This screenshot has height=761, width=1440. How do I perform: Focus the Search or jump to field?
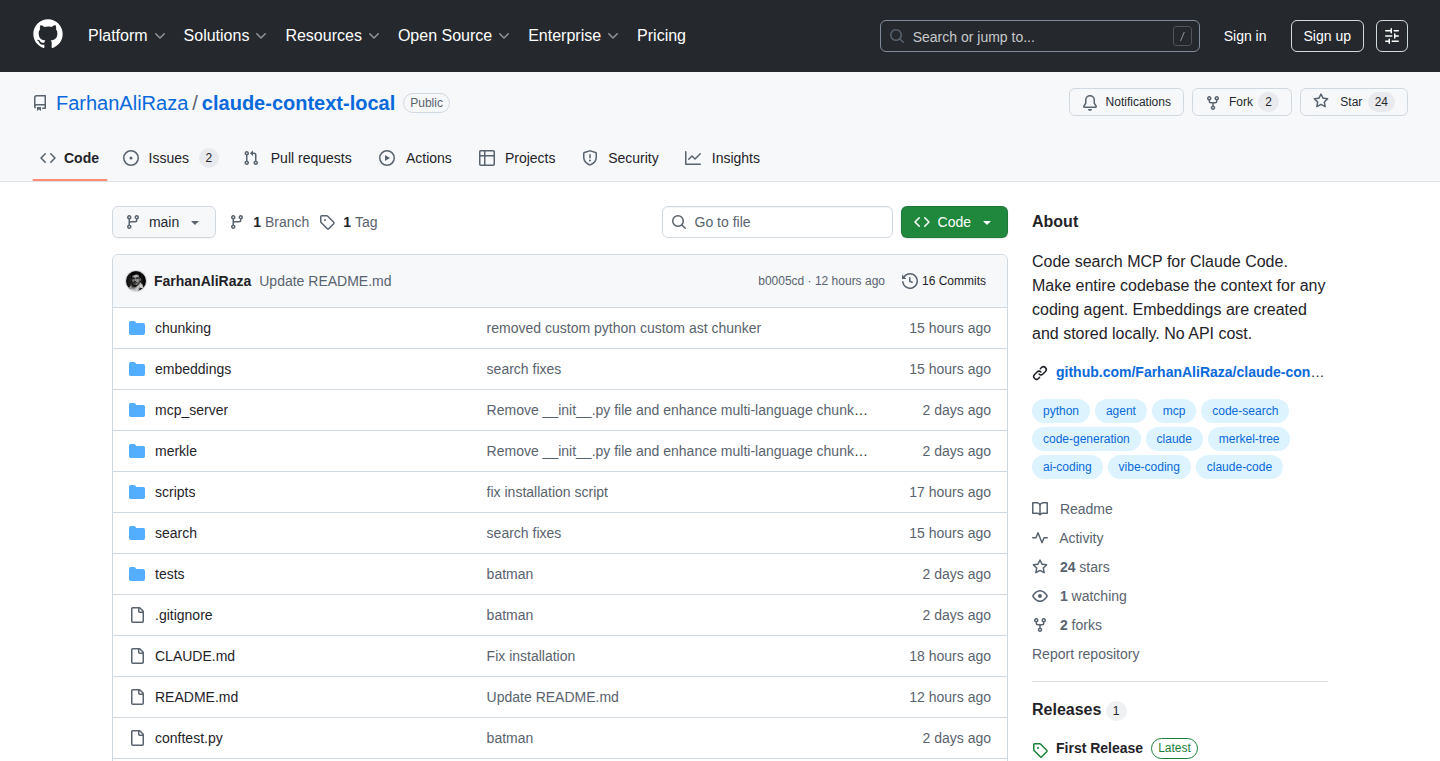click(1040, 36)
